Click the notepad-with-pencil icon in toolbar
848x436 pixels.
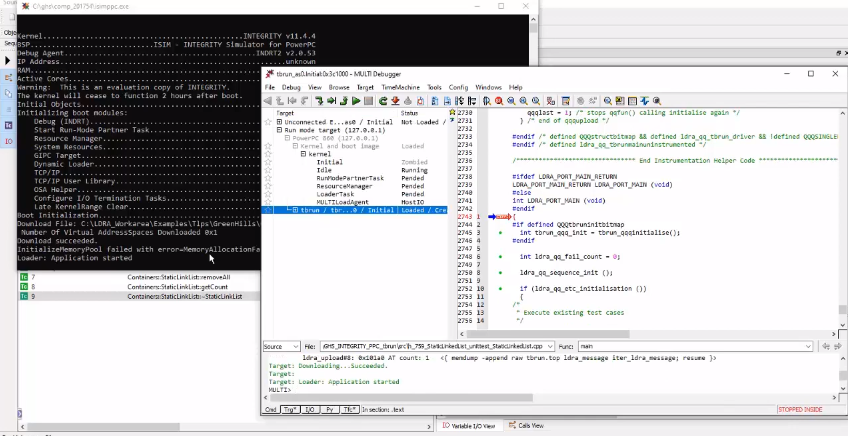click(x=565, y=101)
